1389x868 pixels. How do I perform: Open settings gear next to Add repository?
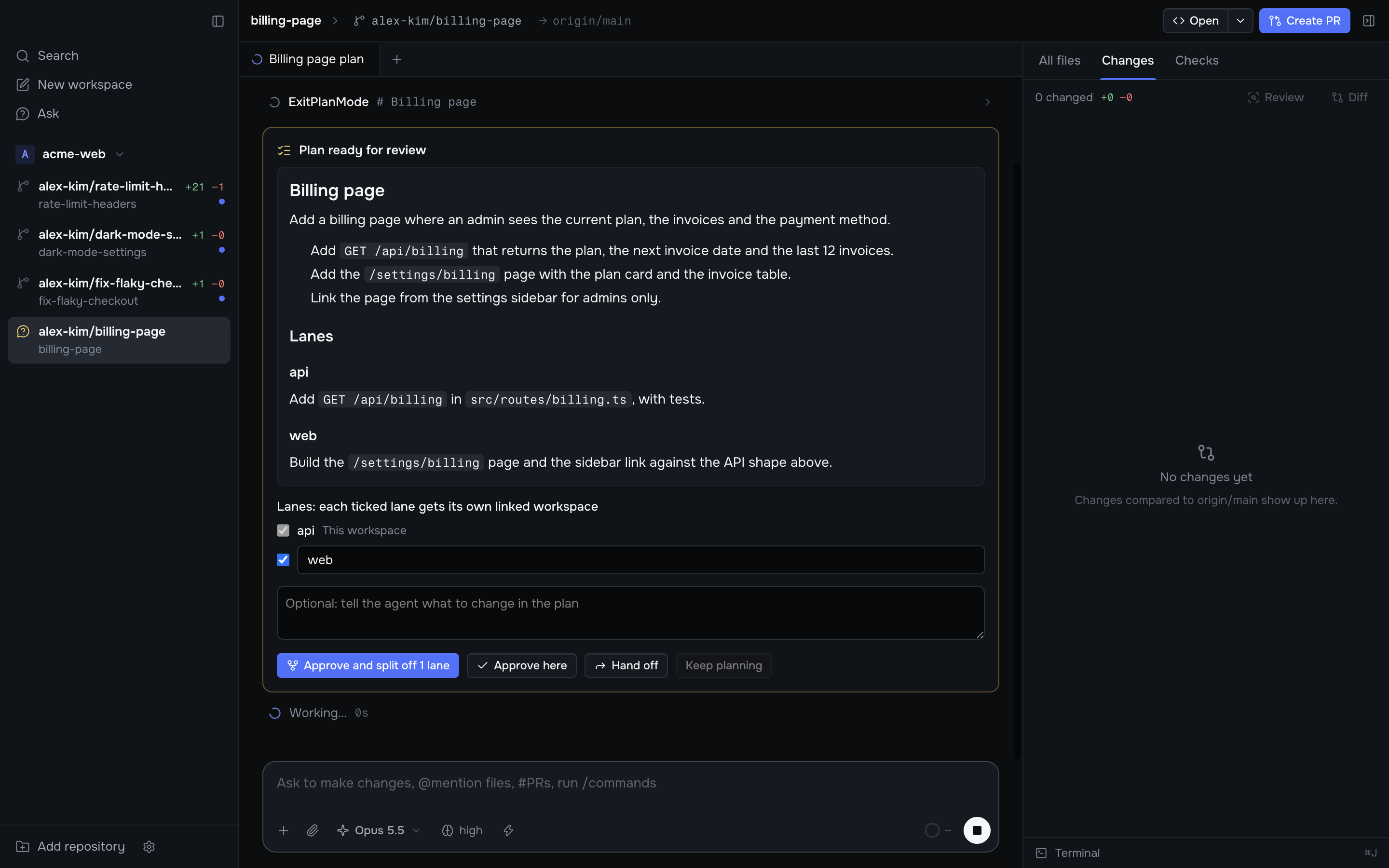click(x=149, y=846)
